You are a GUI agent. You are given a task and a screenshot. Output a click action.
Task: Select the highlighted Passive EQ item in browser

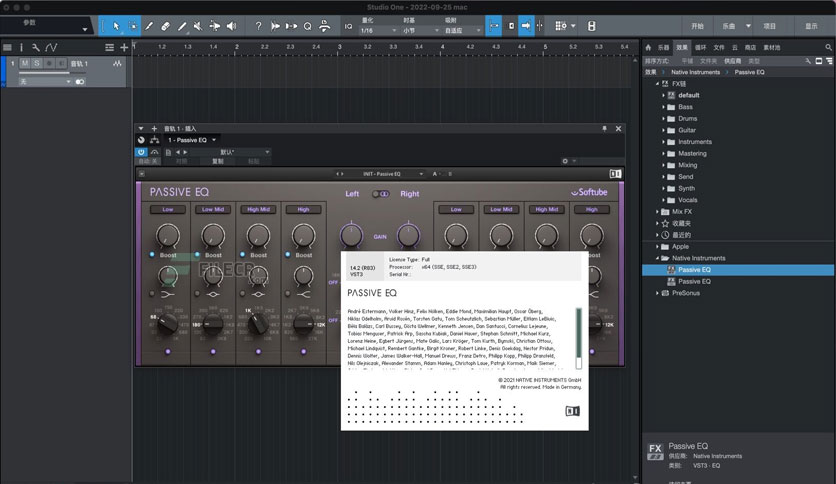click(x=738, y=270)
